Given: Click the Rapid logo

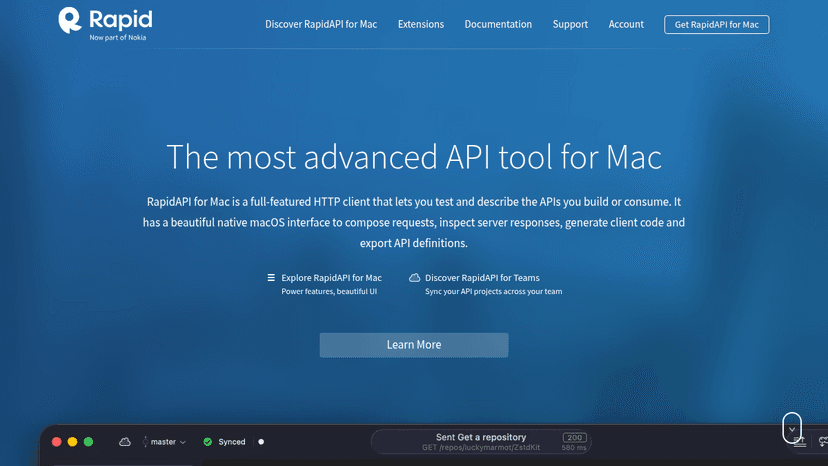Looking at the screenshot, I should [x=105, y=24].
